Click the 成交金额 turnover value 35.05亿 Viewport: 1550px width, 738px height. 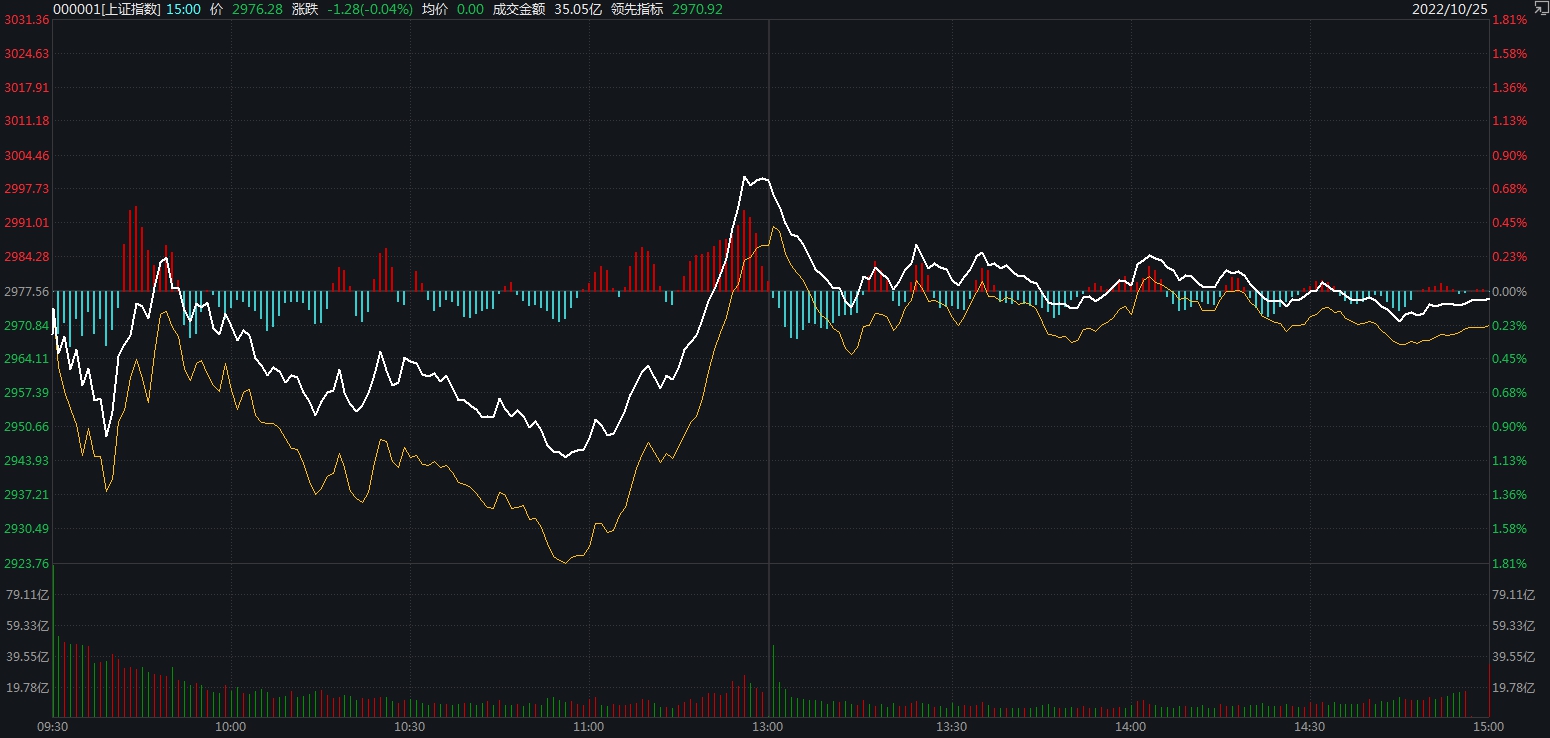[578, 9]
